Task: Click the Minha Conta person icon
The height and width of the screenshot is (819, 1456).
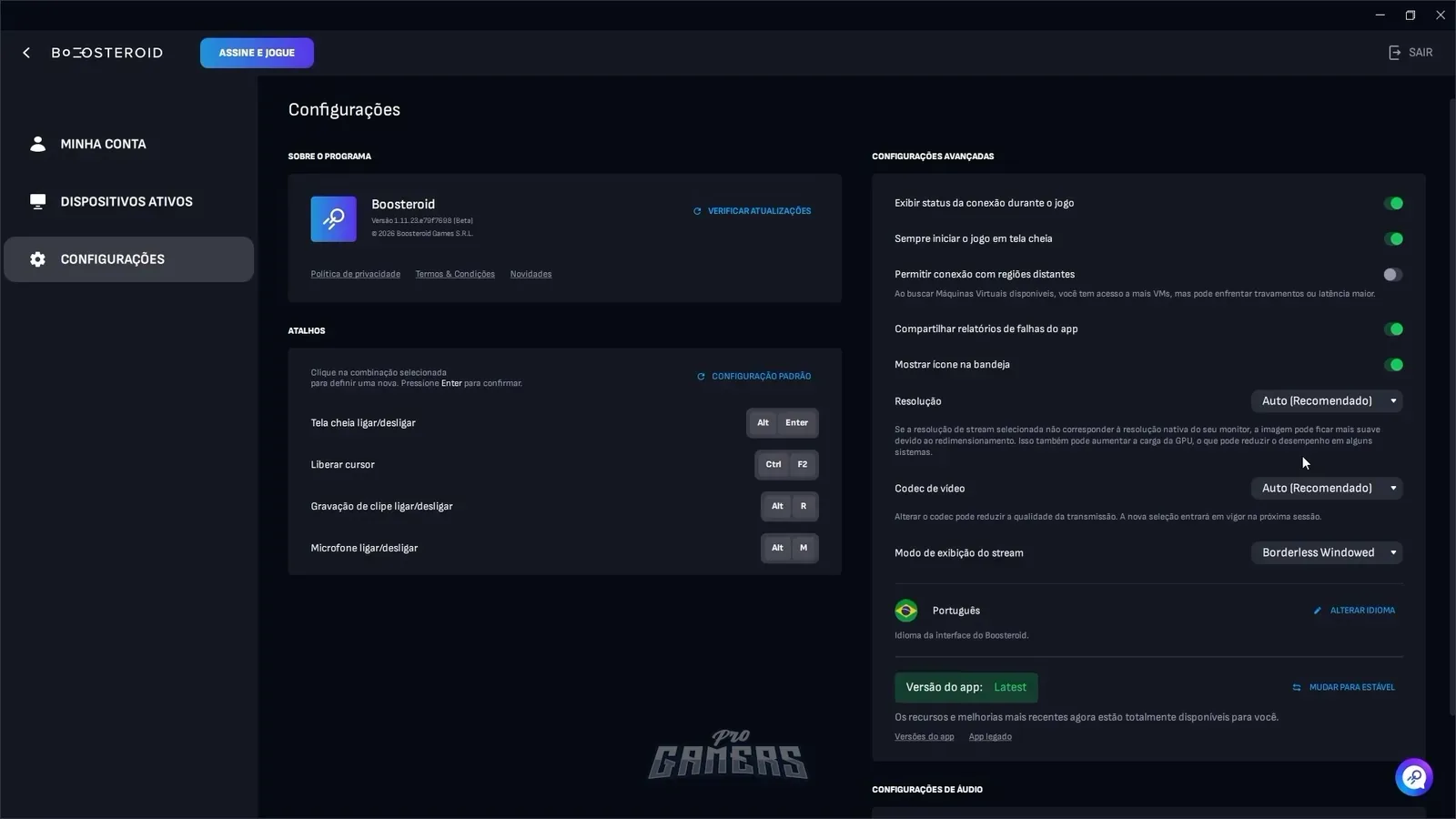Action: tap(37, 144)
